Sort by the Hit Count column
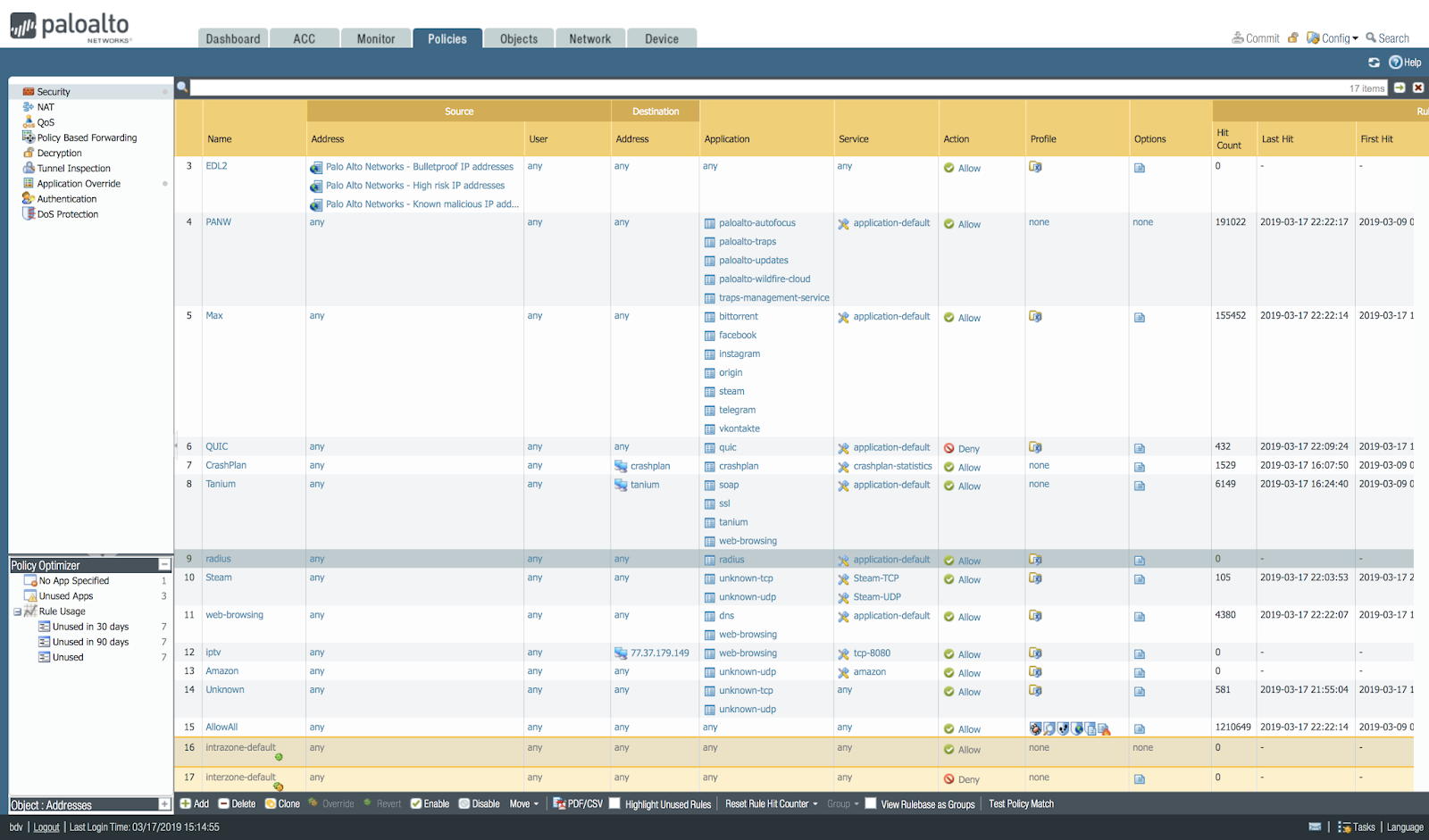This screenshot has width=1429, height=840. click(1228, 138)
